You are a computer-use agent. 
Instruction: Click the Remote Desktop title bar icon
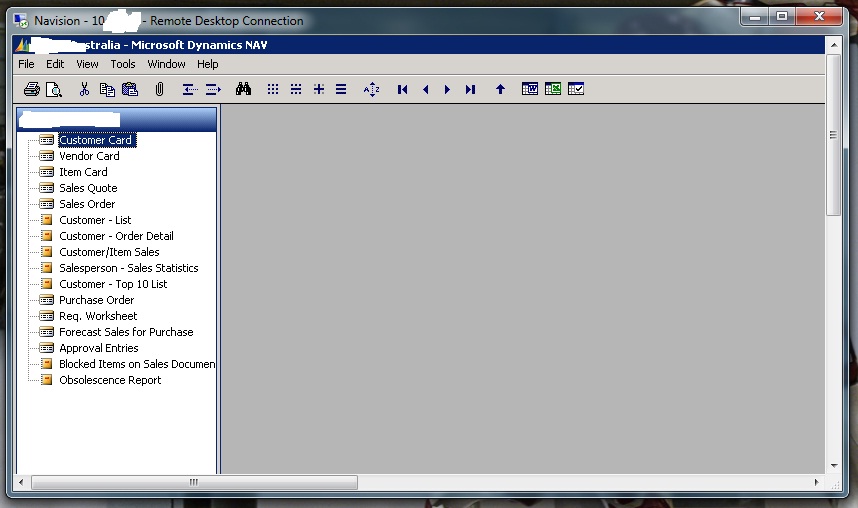(x=21, y=21)
